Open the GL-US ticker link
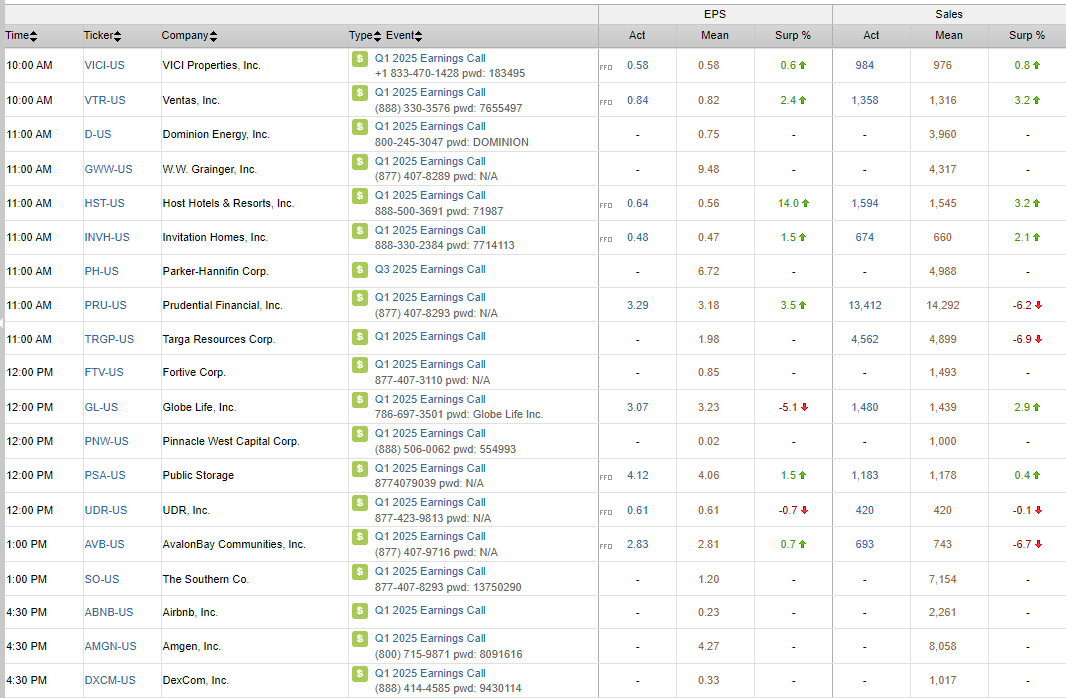The width and height of the screenshot is (1066, 698). [101, 407]
